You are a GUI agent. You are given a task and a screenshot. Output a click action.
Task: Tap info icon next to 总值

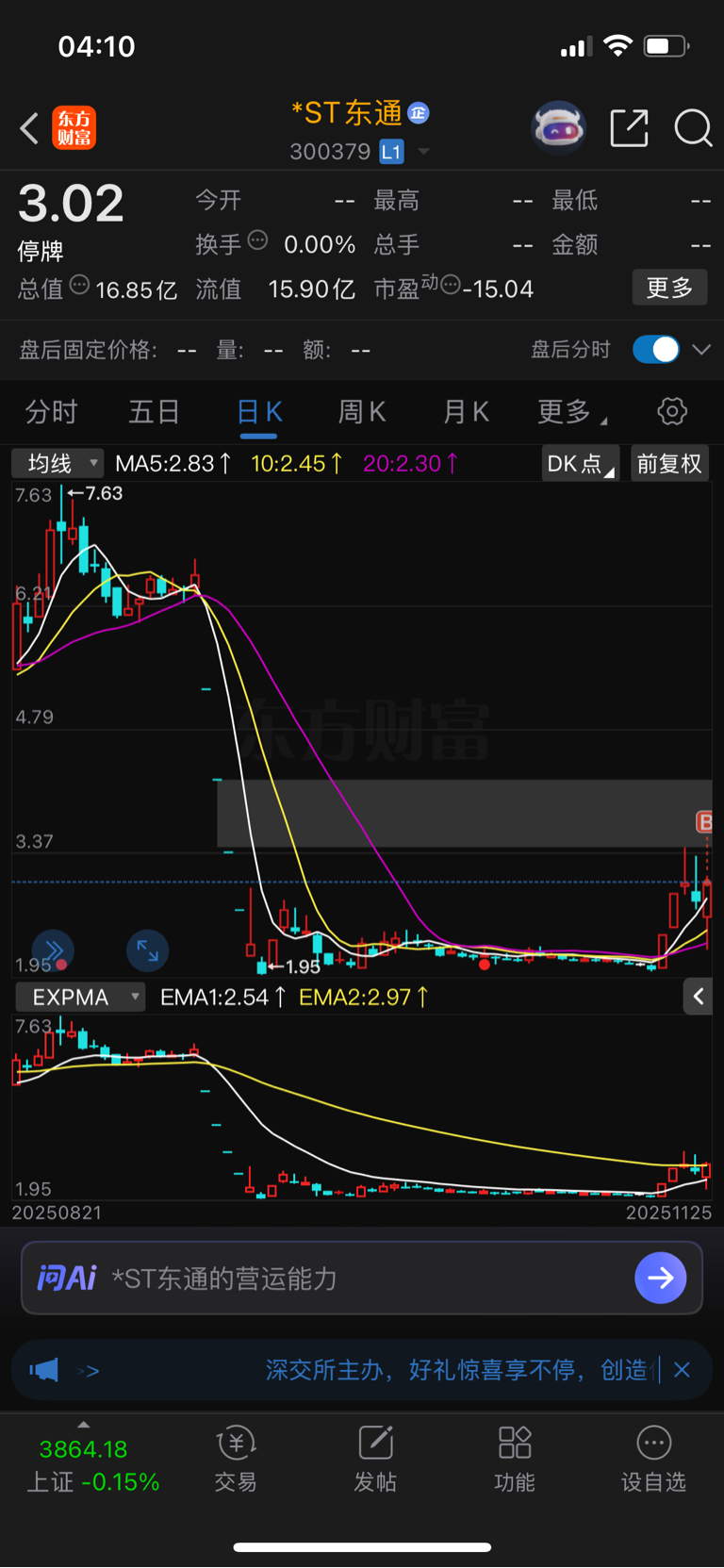point(80,284)
